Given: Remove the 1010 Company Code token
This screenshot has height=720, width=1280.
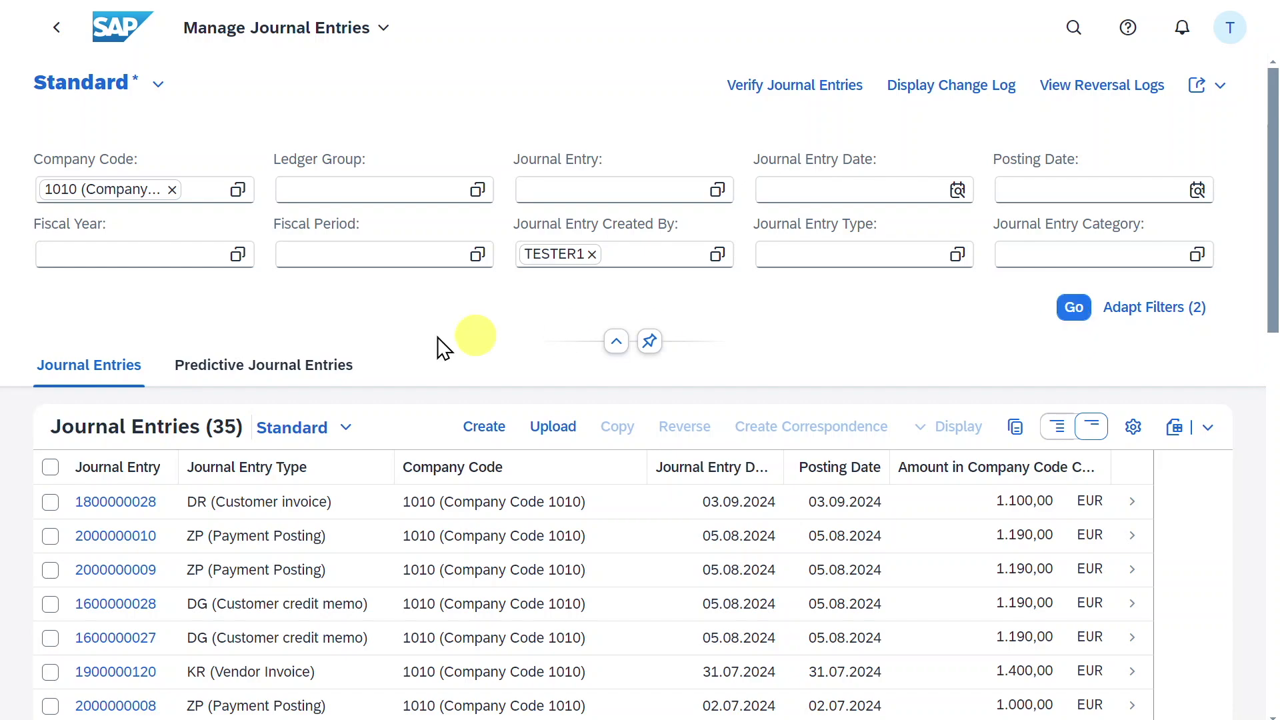Looking at the screenshot, I should [172, 190].
